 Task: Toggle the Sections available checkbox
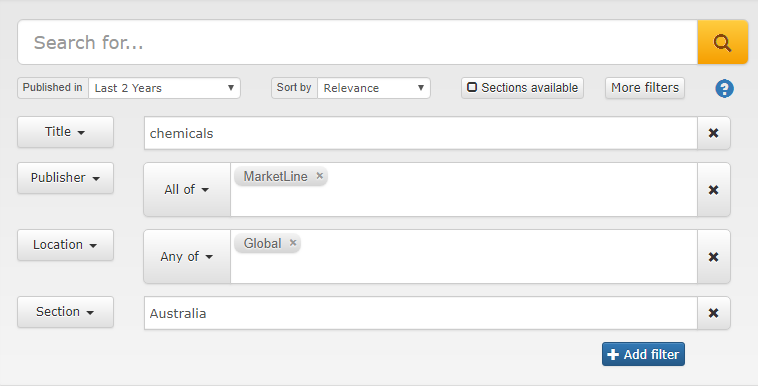(x=522, y=87)
